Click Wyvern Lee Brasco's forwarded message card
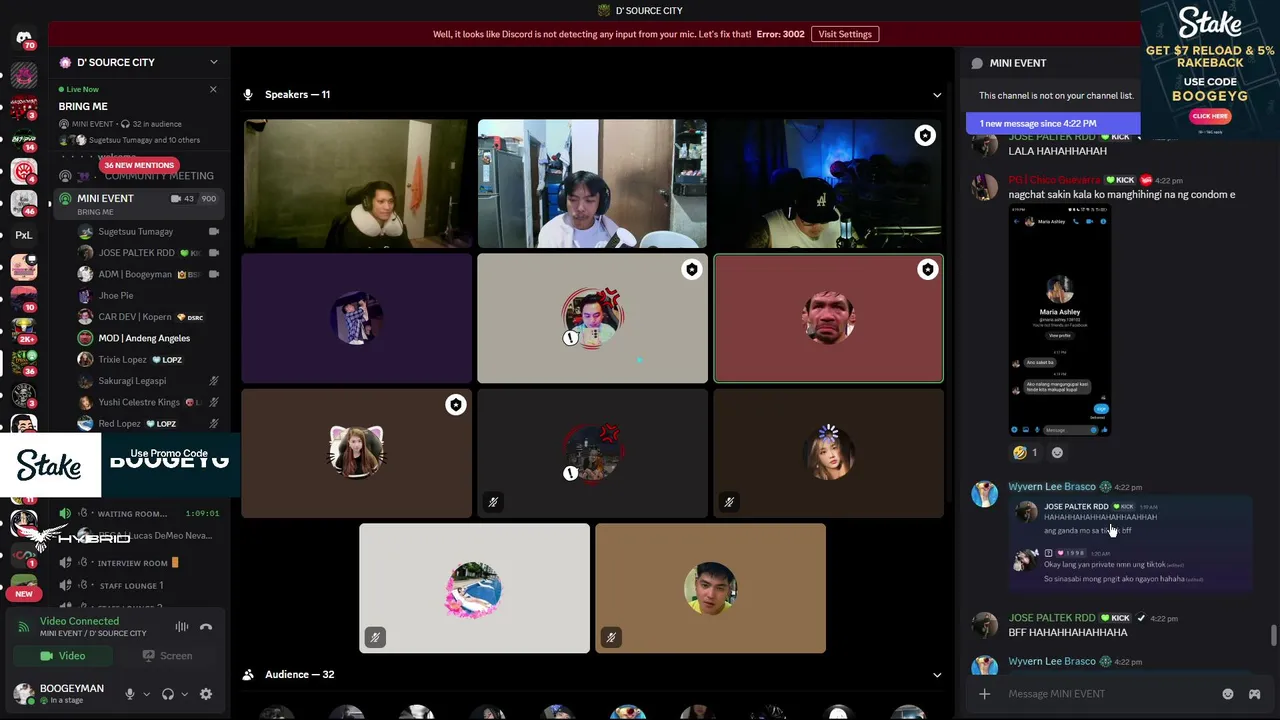 pyautogui.click(x=1130, y=544)
